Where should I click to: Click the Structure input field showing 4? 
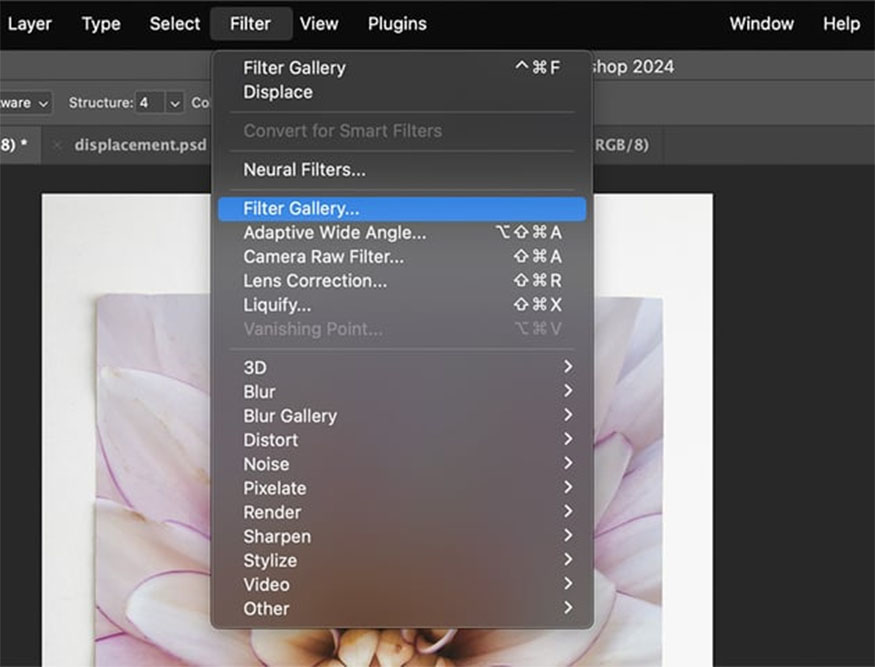pos(151,103)
